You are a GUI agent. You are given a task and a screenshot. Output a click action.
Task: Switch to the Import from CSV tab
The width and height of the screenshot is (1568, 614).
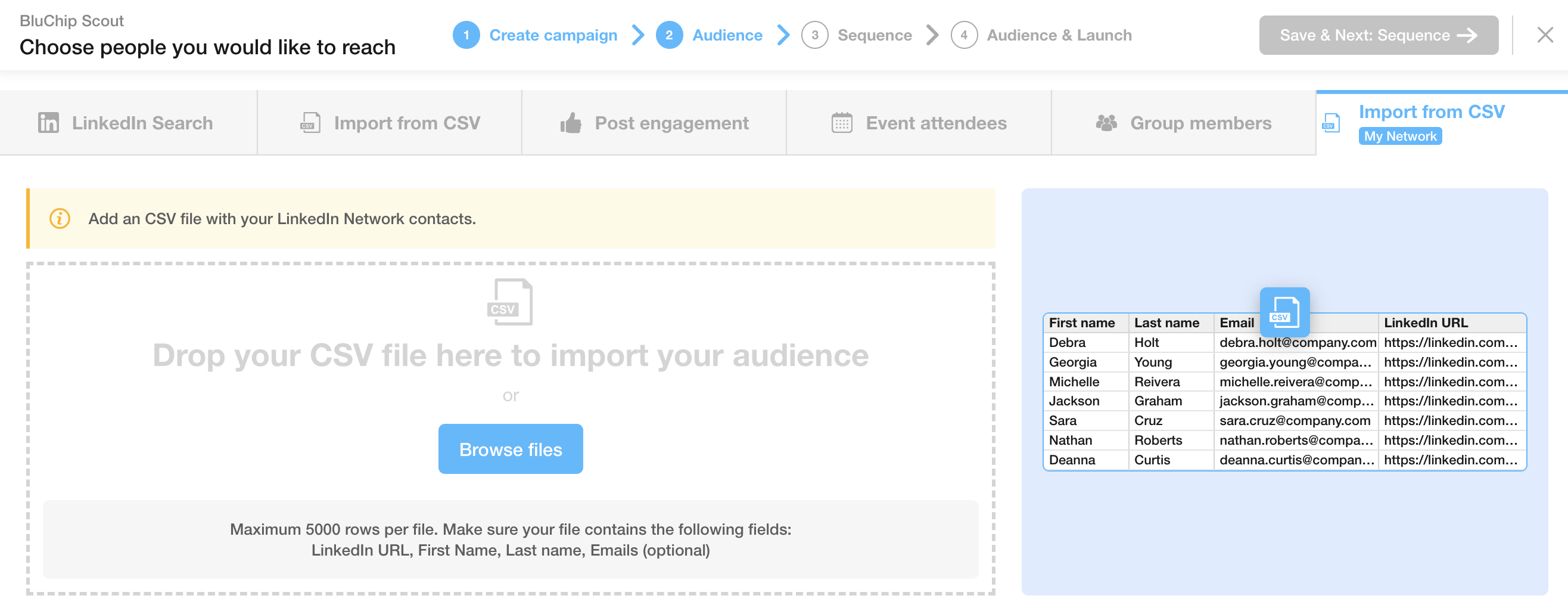[x=390, y=123]
